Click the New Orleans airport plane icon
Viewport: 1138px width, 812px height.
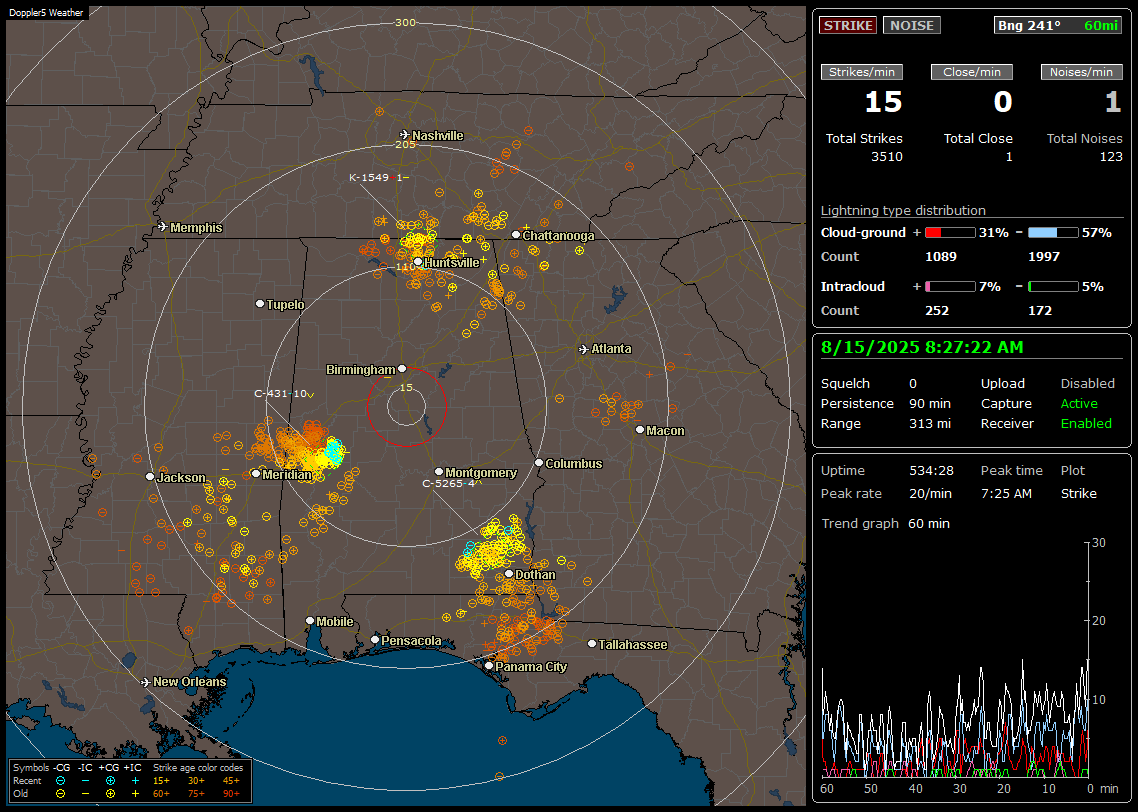pyautogui.click(x=145, y=682)
